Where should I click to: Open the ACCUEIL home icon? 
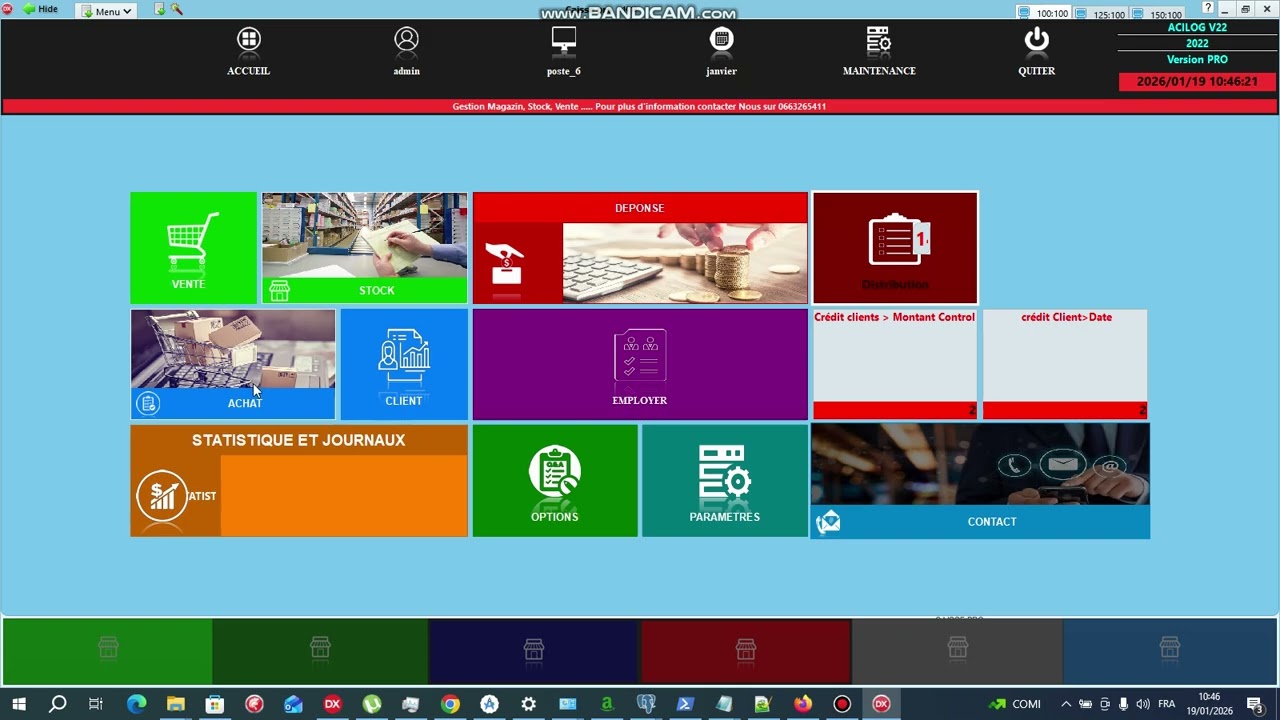click(x=248, y=40)
